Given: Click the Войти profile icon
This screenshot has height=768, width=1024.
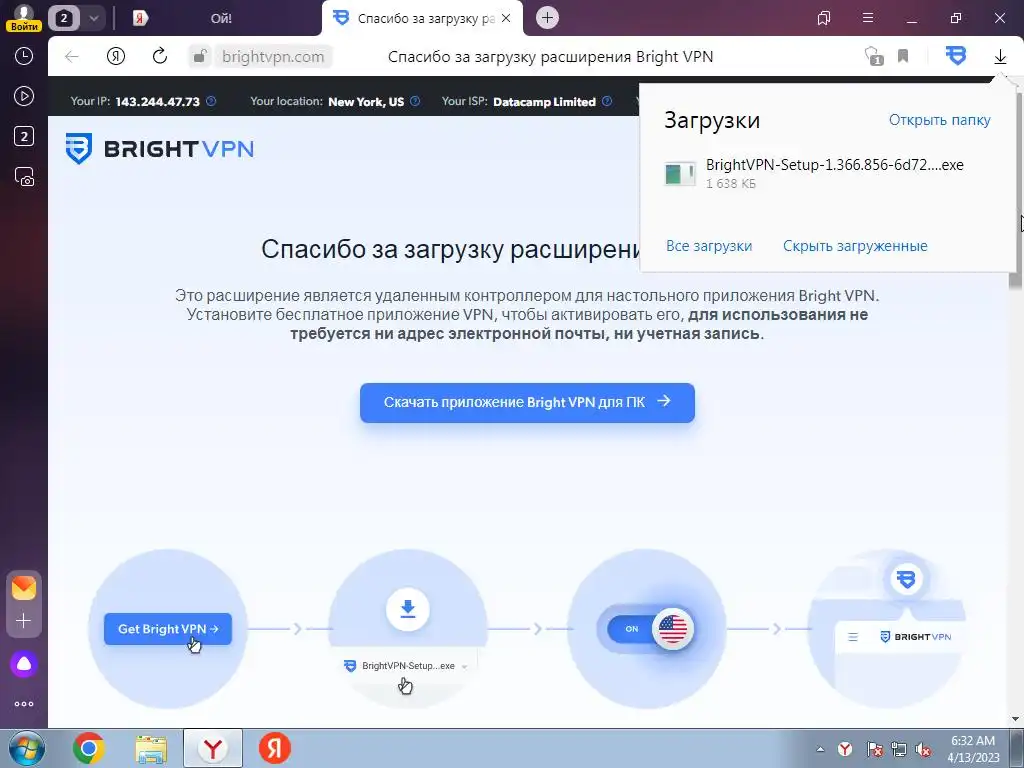Looking at the screenshot, I should tap(24, 17).
